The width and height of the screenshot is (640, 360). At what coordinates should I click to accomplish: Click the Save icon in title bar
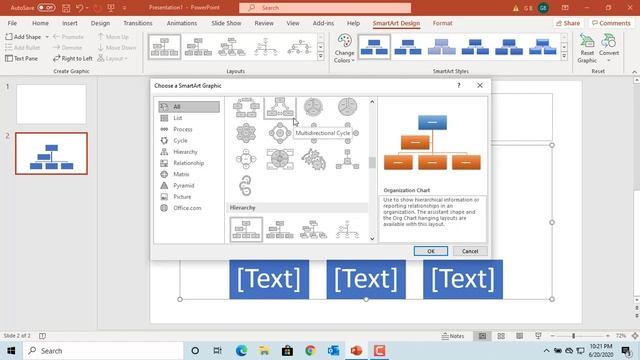tap(66, 8)
